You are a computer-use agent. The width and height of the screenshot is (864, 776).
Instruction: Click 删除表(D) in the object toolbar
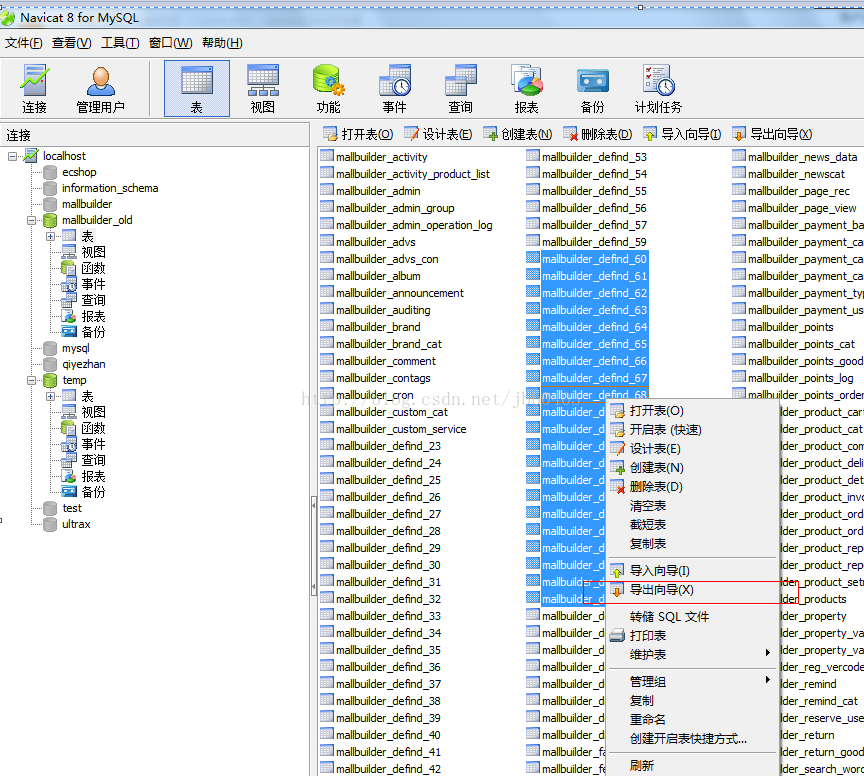[598, 134]
